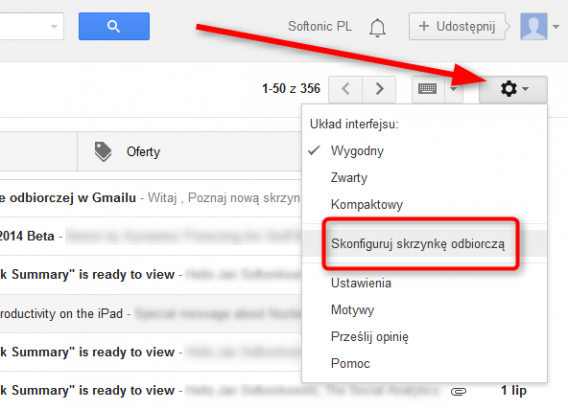The image size is (568, 410).
Task: Click the paperclip attachment icon
Action: coord(458,392)
